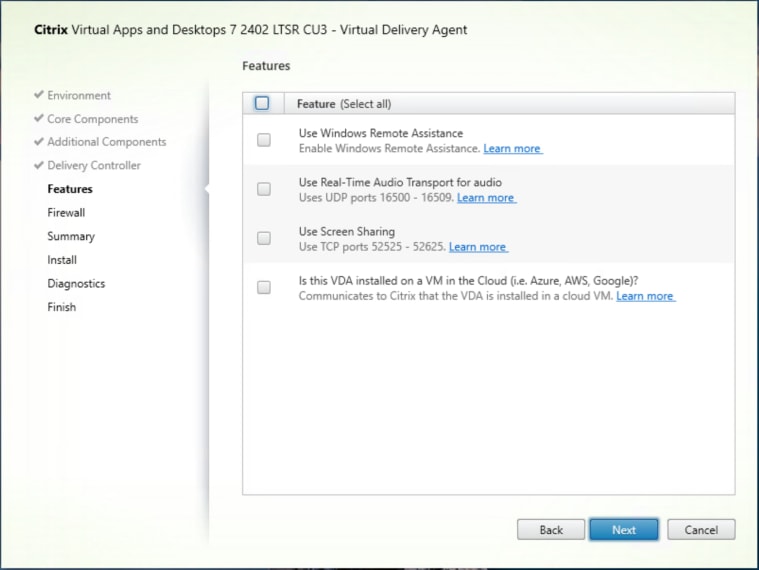
Task: Select the Summary step
Action: pyautogui.click(x=71, y=237)
